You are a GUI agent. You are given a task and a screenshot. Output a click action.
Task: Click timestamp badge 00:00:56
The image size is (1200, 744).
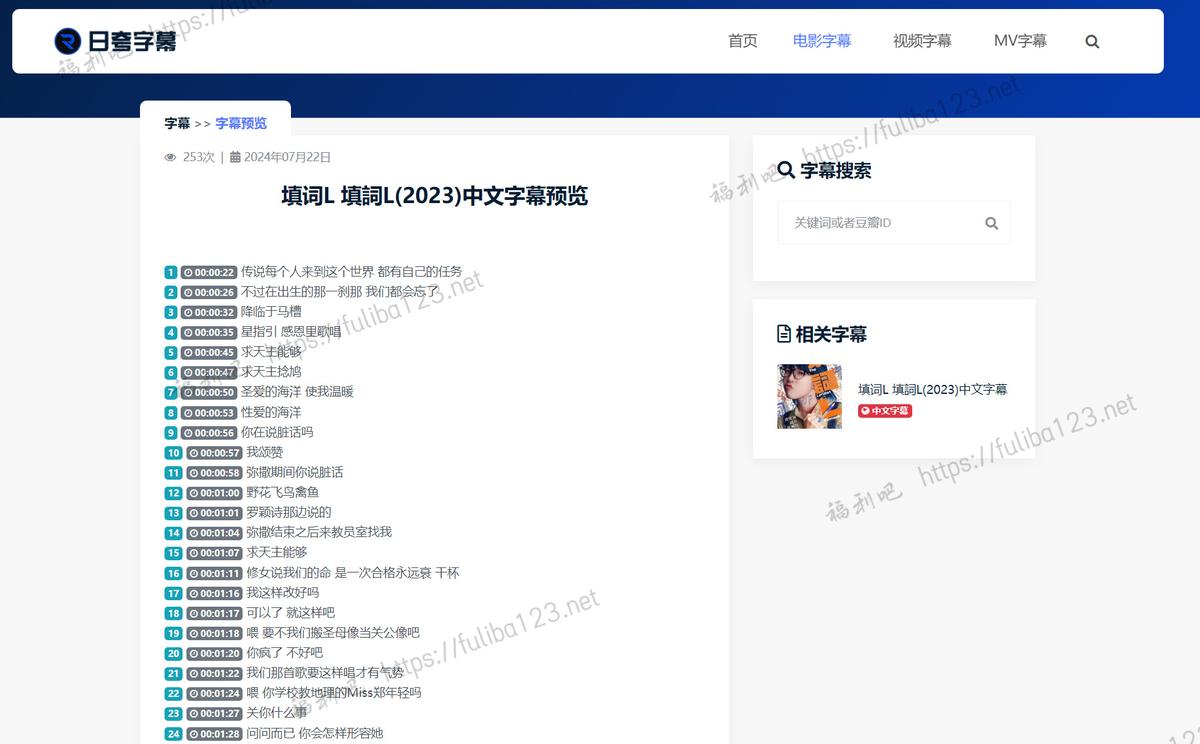tap(209, 433)
